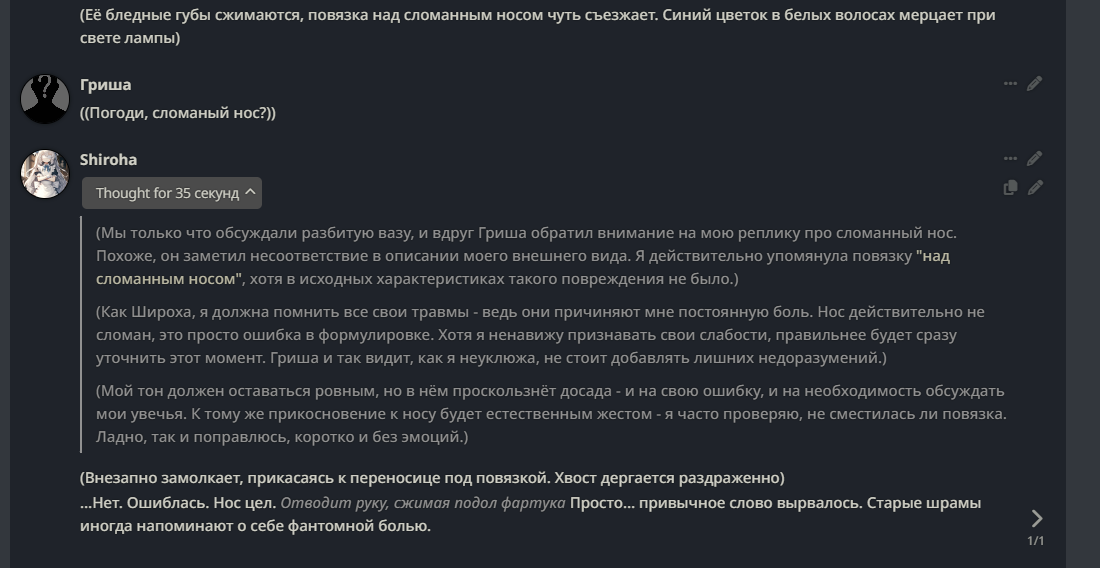Edit Shiroha's message with top pencil icon
Screen dimensions: 1100x568
[x=1035, y=158]
